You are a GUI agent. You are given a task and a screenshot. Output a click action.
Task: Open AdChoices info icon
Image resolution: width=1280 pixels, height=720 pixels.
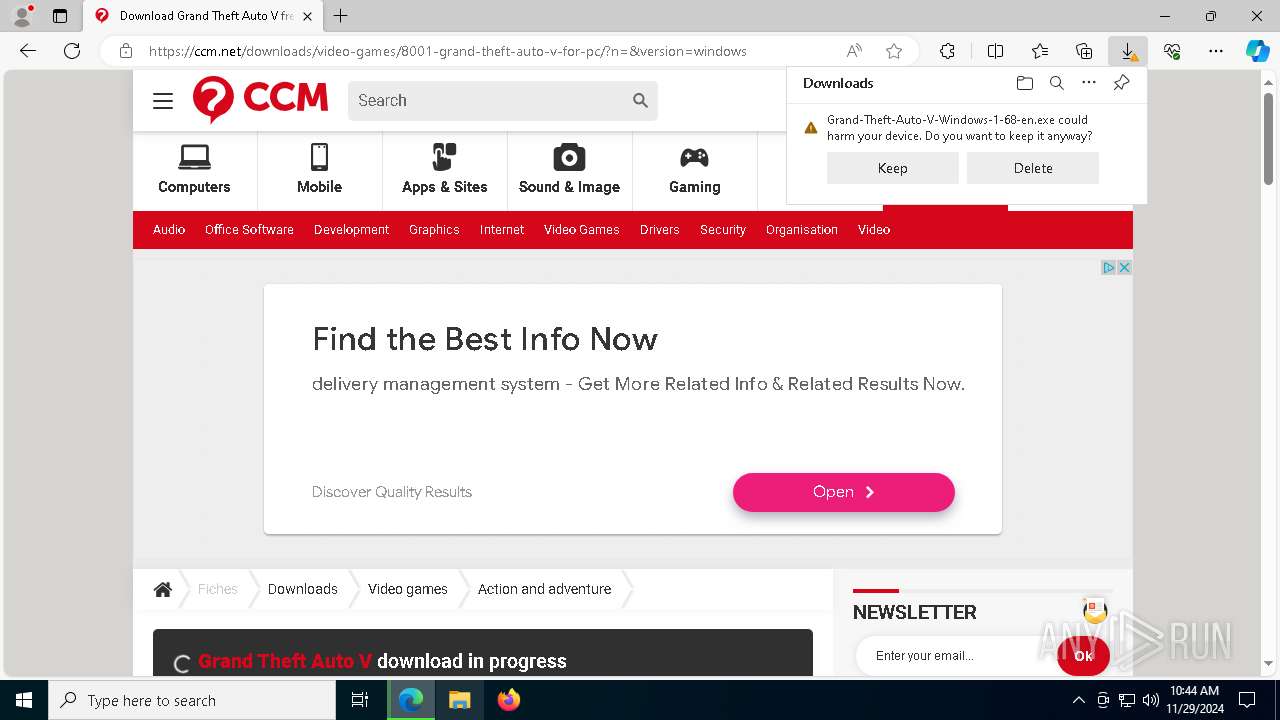(x=1109, y=267)
